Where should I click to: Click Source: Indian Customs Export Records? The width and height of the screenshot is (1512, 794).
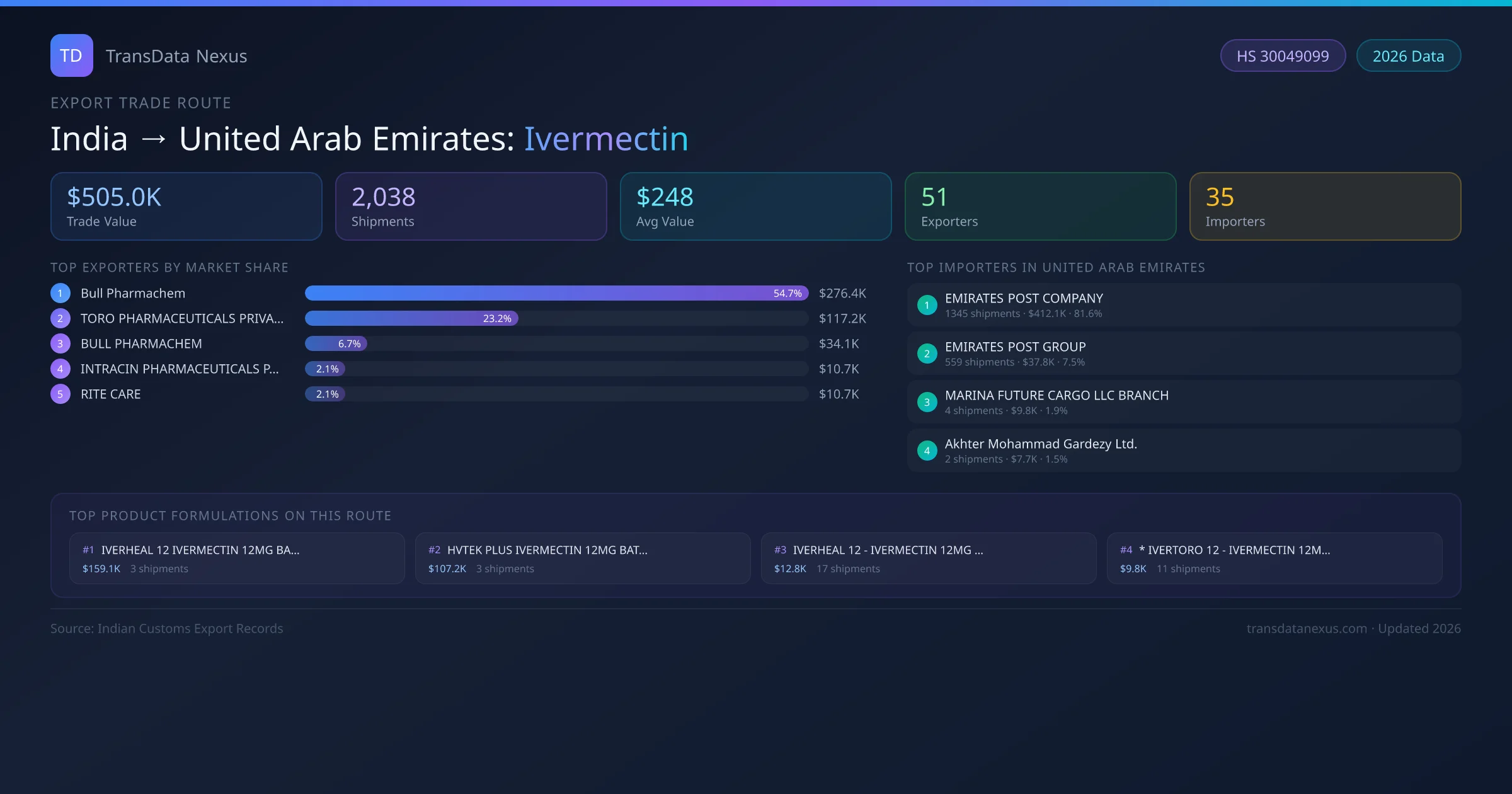(x=166, y=628)
